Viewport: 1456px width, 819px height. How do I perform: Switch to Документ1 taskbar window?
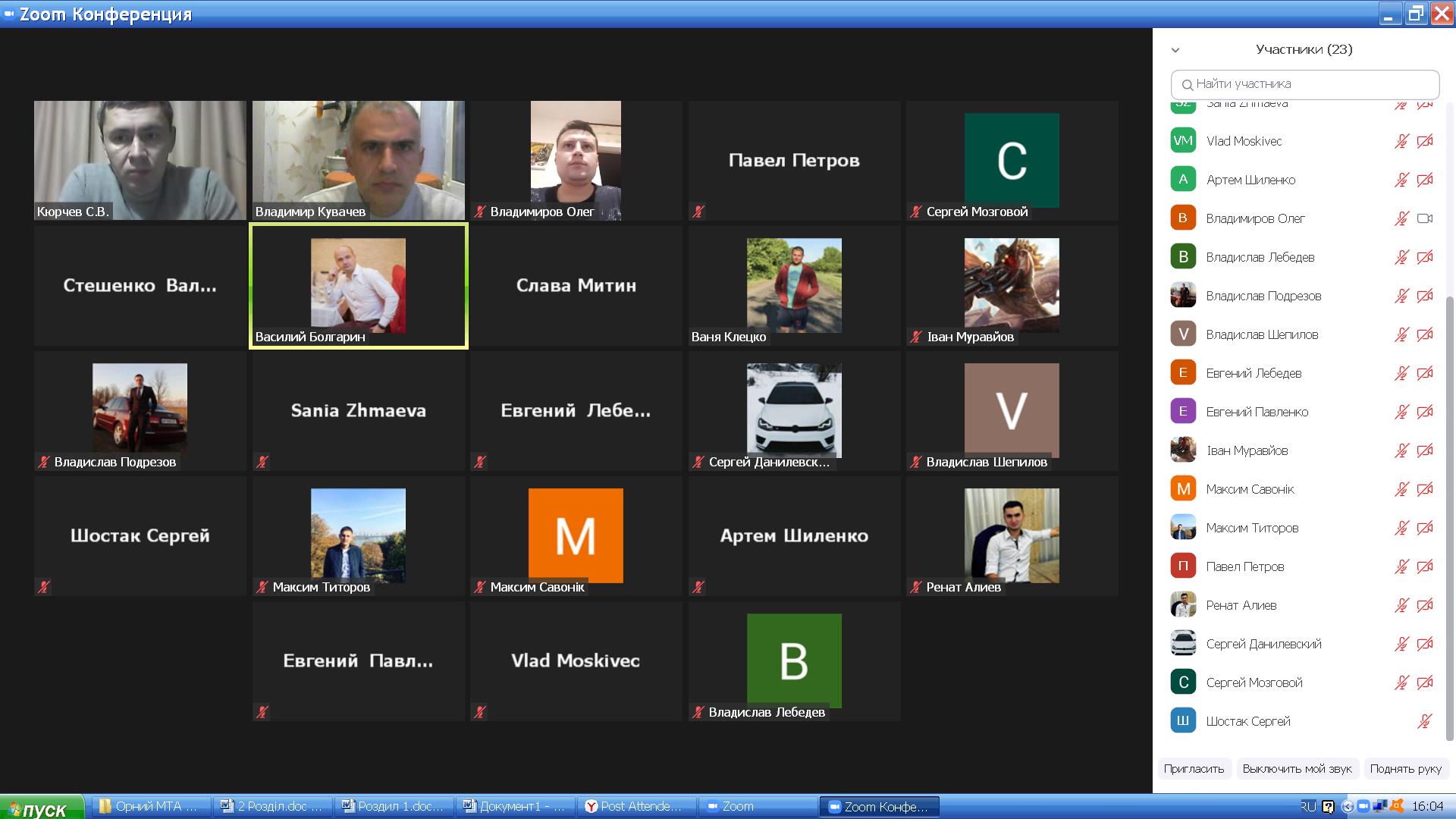point(516,806)
